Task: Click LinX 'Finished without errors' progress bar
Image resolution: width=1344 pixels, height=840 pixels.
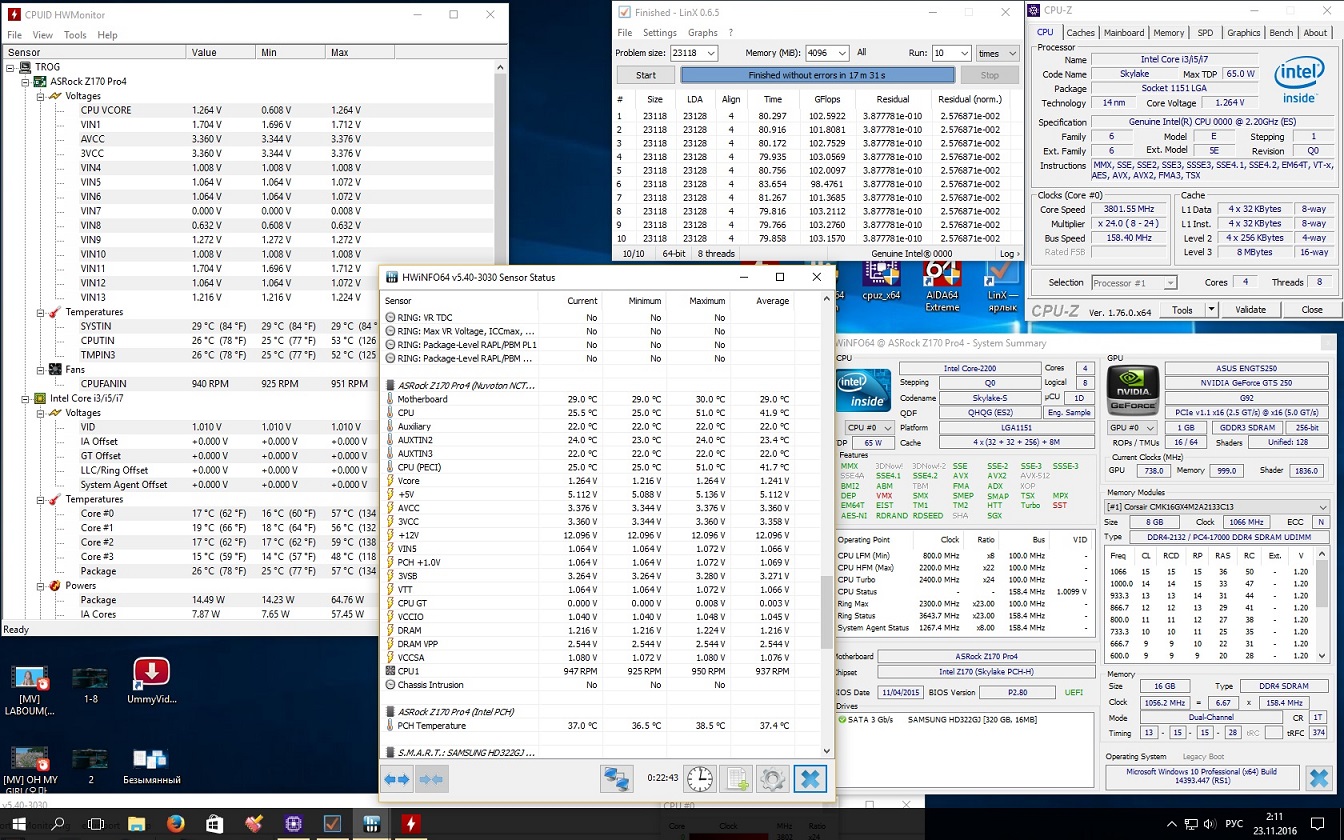Action: click(817, 75)
